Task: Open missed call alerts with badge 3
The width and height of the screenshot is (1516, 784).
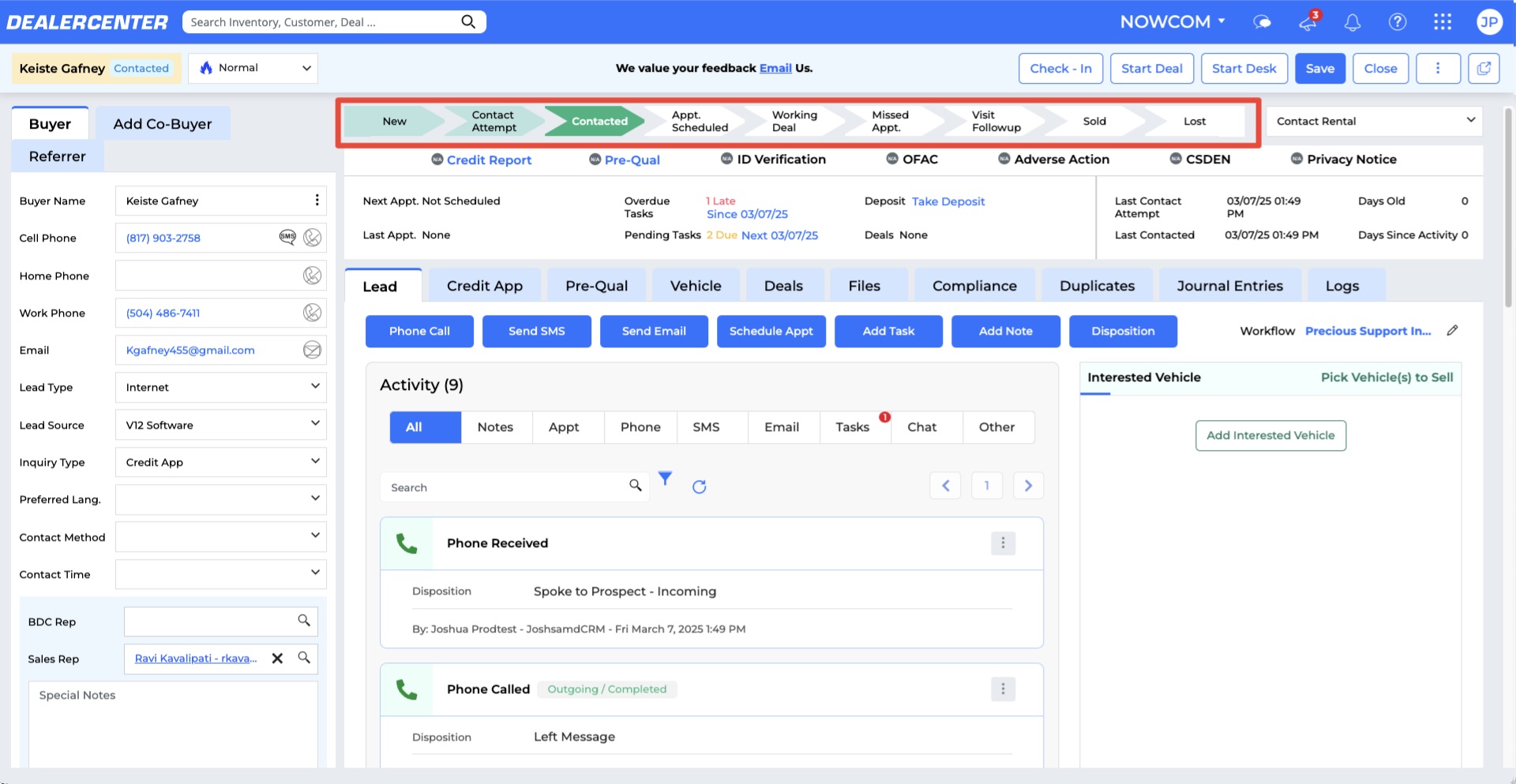Action: 1308,21
